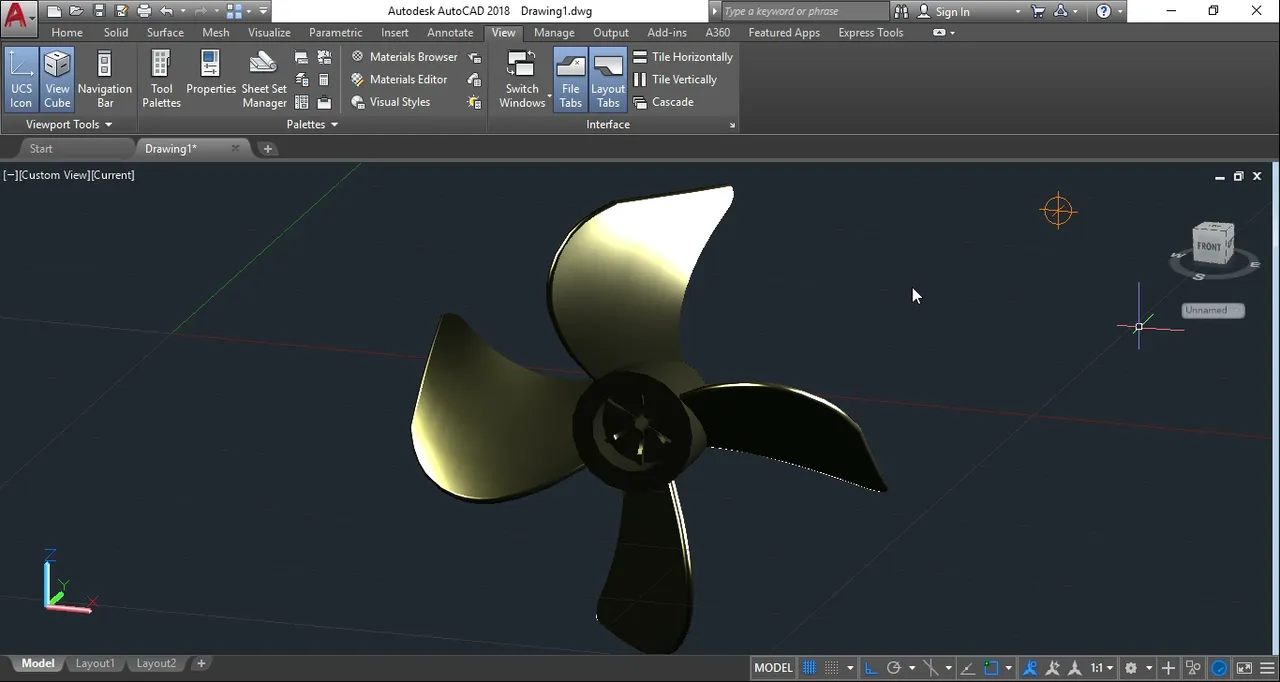
Task: Open the Materials Editor
Action: (399, 80)
